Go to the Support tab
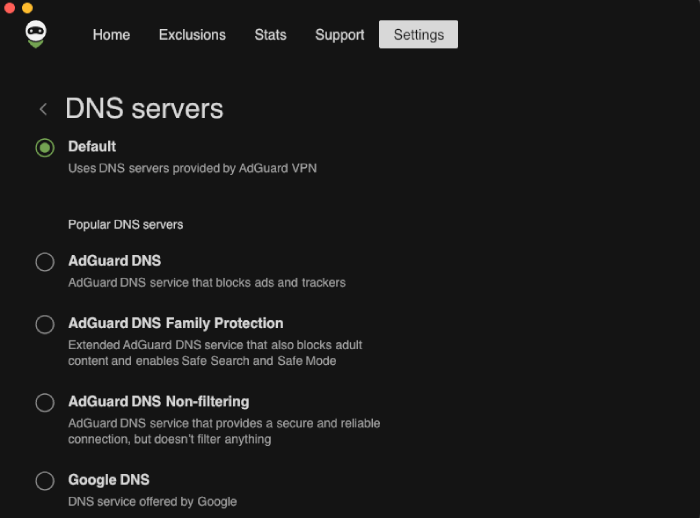700x518 pixels. point(339,35)
